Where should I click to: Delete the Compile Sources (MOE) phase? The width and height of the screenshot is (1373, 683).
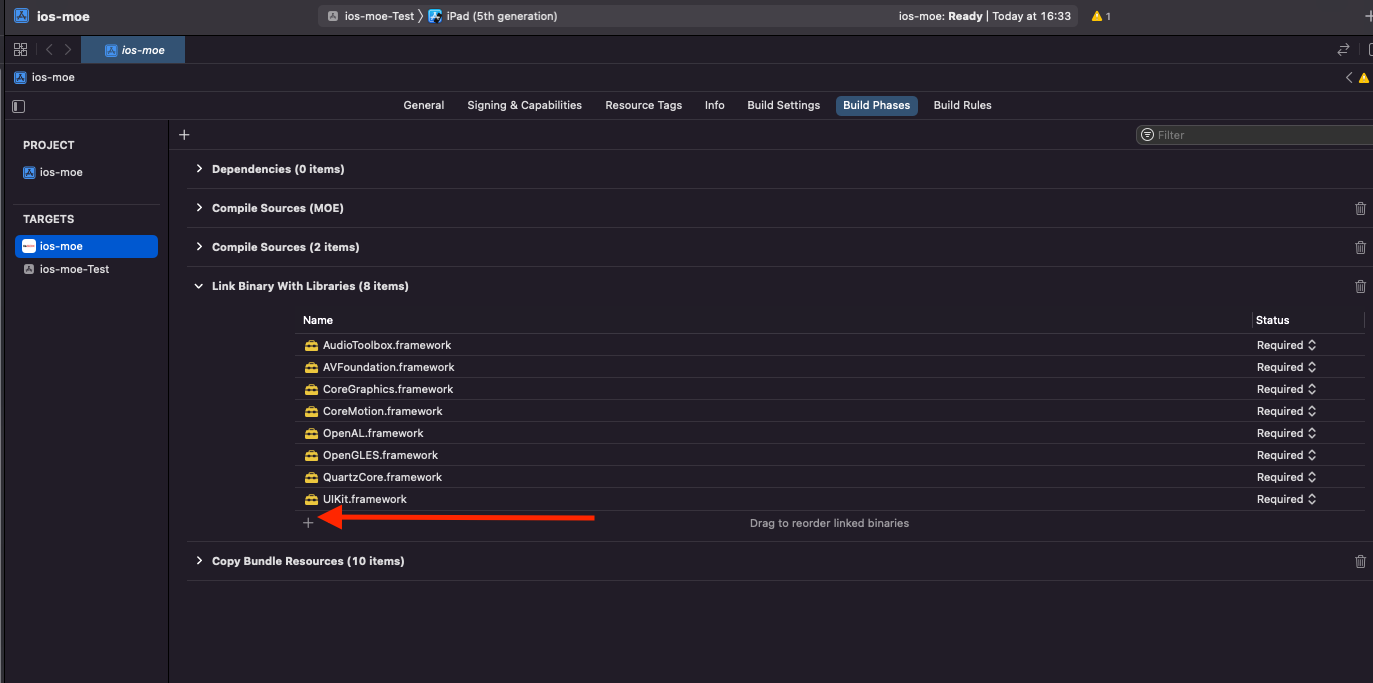tap(1360, 208)
